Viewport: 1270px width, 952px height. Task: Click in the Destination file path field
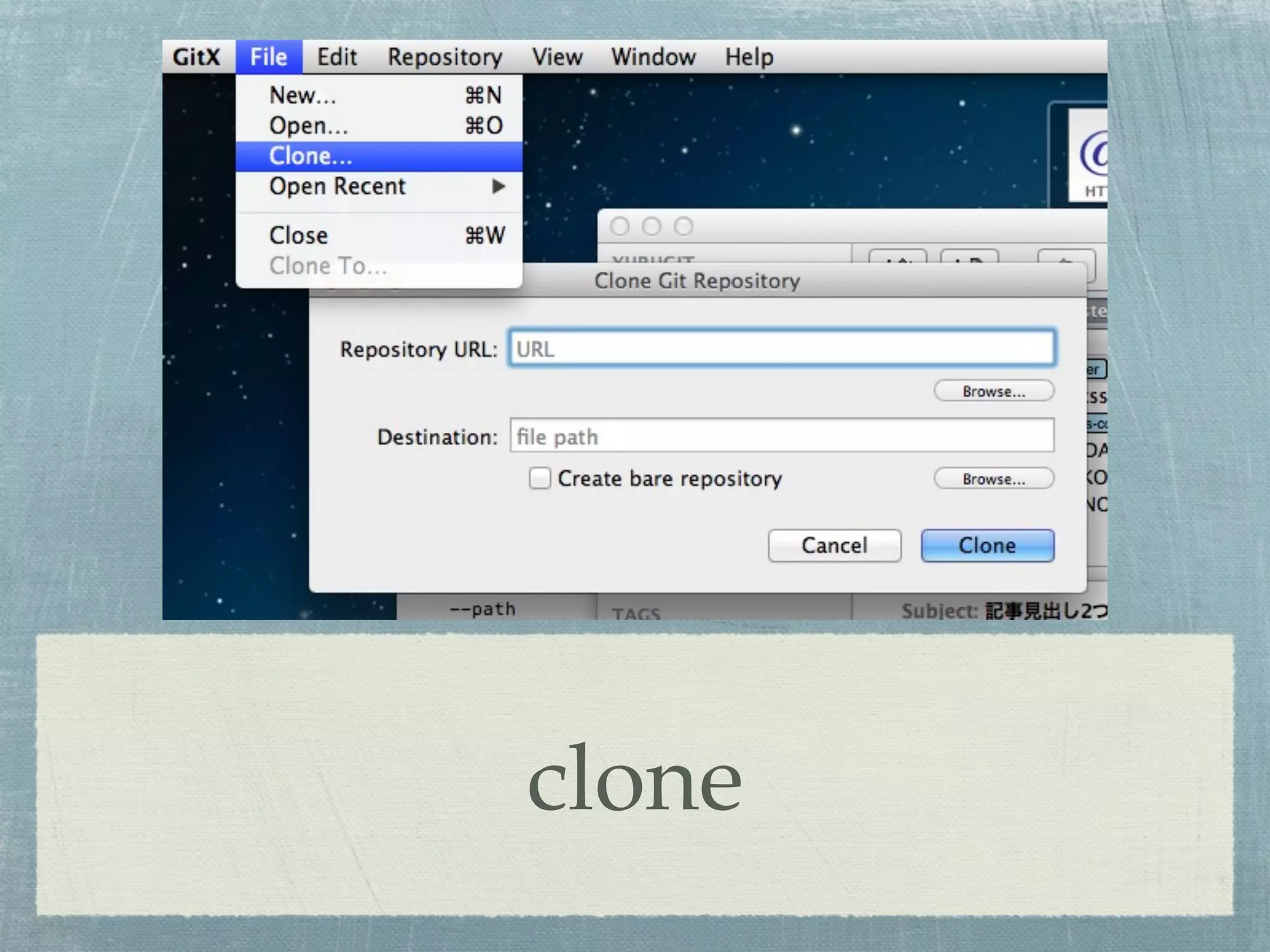[781, 436]
